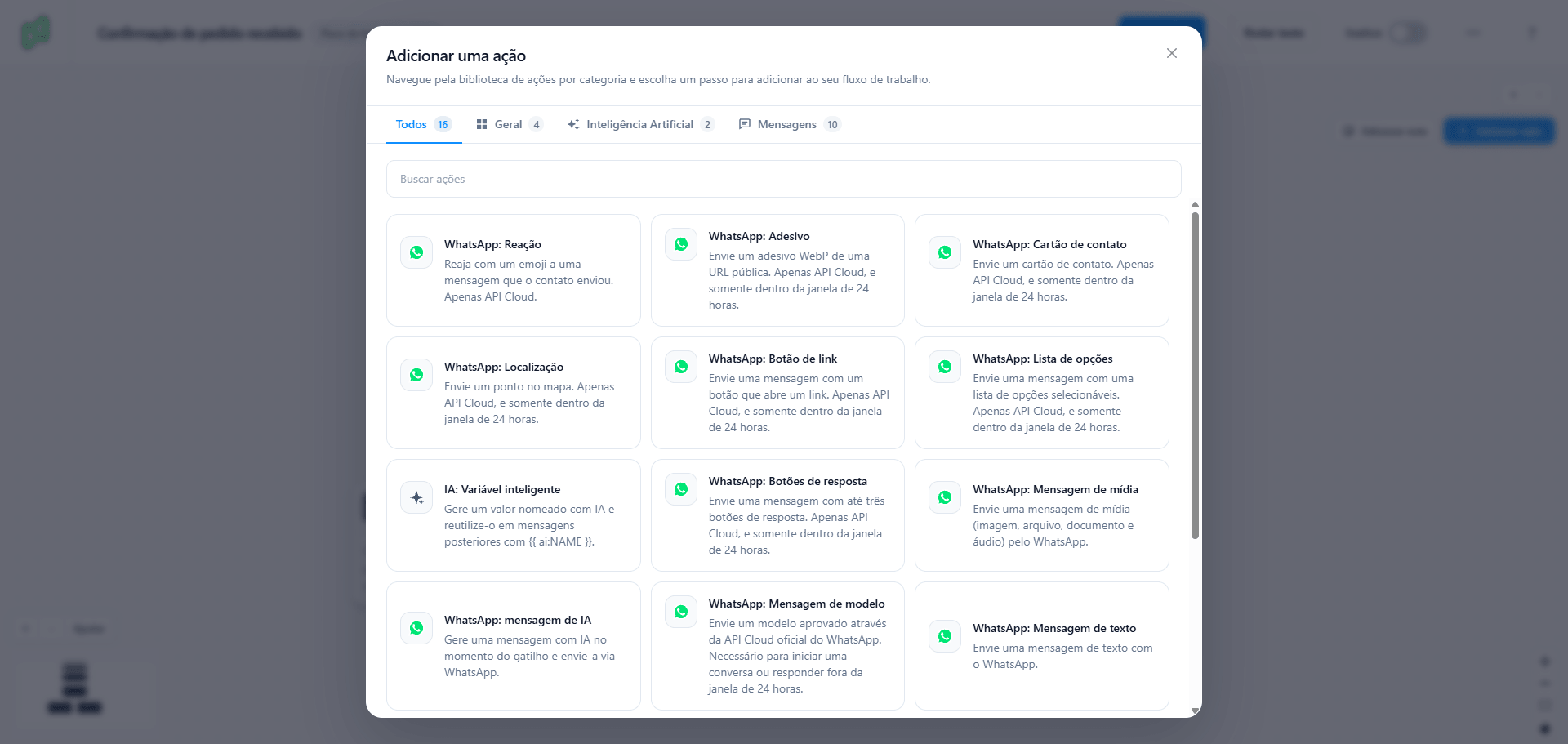This screenshot has width=1568, height=744.
Task: Click the WhatsApp icon on Lista de opções
Action: click(x=945, y=367)
